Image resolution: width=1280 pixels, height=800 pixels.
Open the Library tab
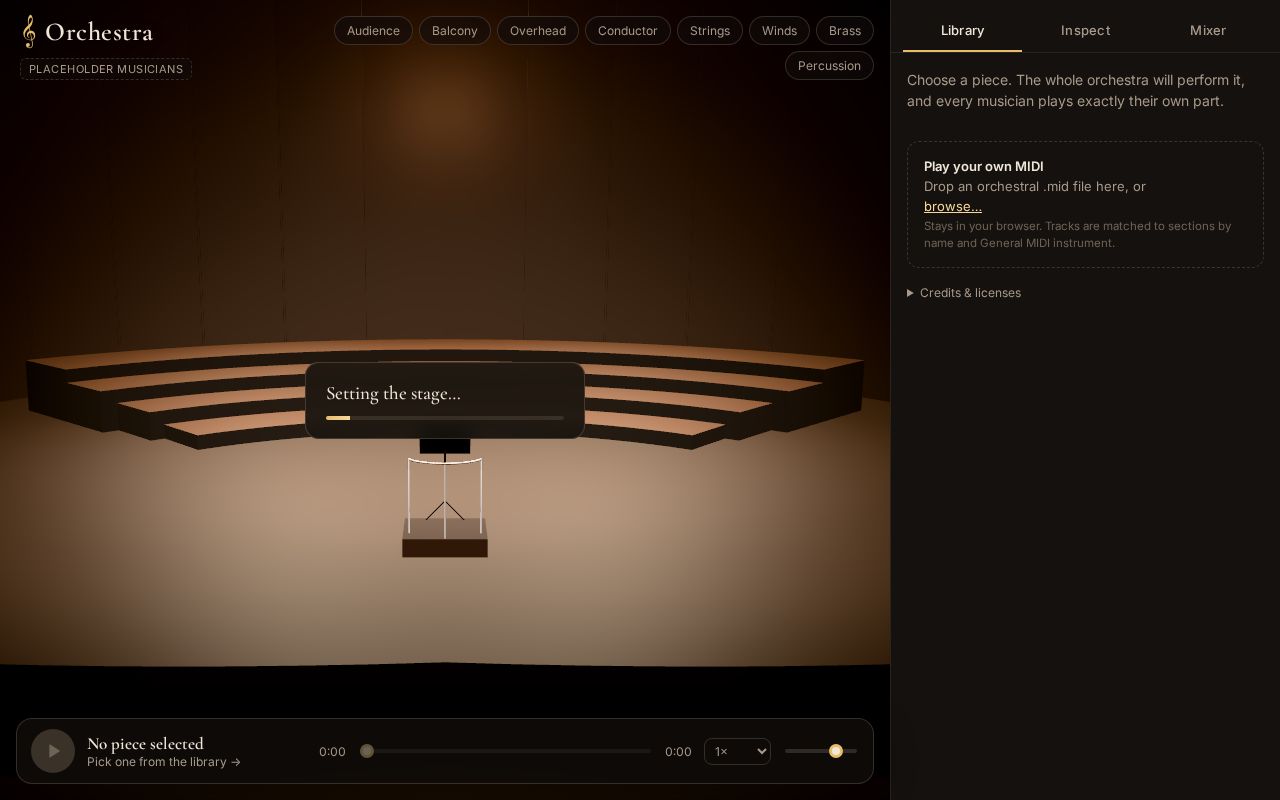coord(962,31)
